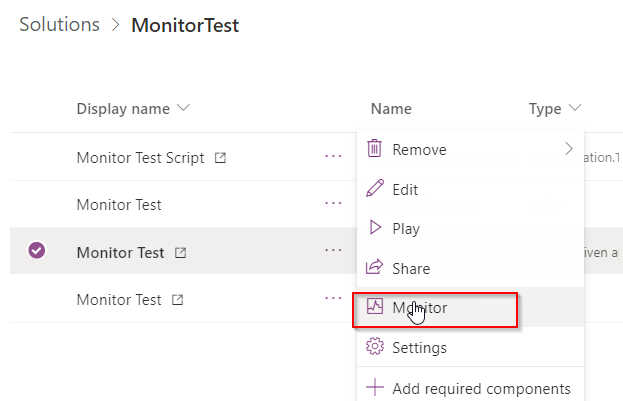Click the Play triangle icon
This screenshot has width=623, height=401.
(x=375, y=227)
